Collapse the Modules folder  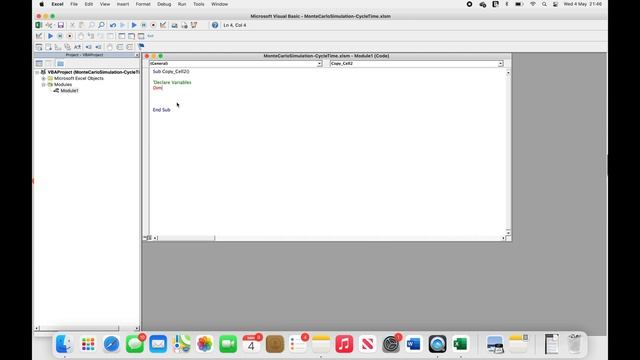point(44,84)
